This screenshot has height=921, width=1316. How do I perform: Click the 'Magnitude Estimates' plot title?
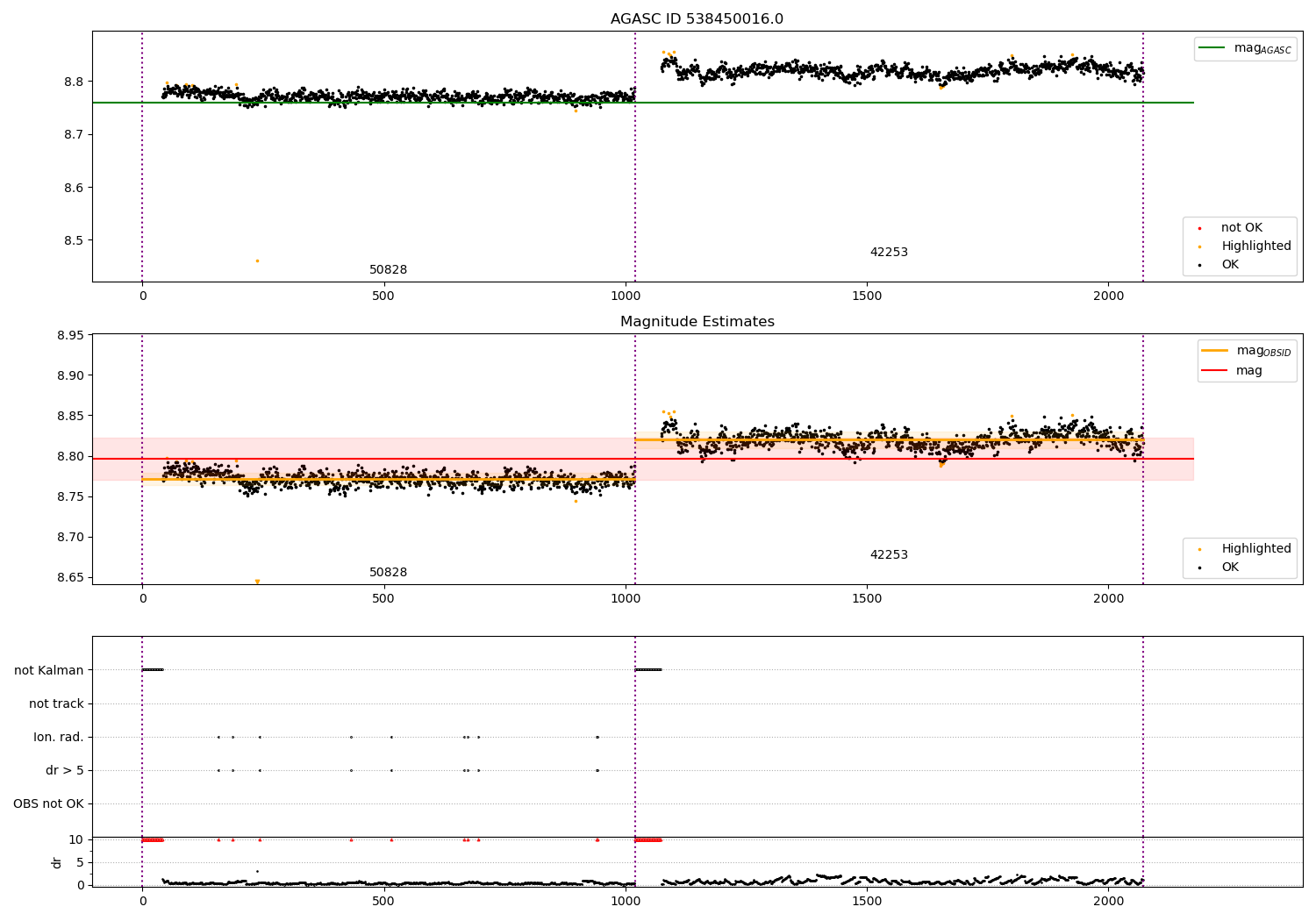pos(697,322)
